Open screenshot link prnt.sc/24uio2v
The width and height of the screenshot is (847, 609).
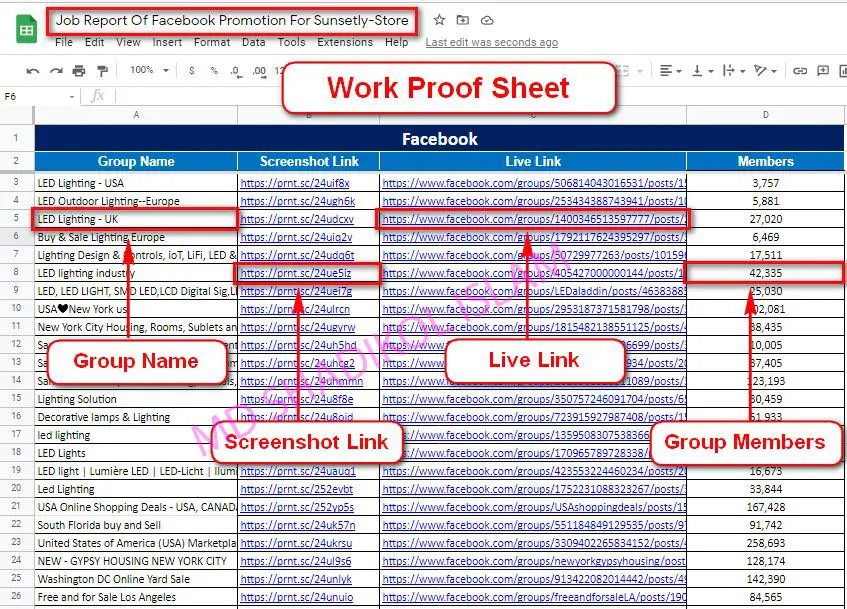(296, 237)
